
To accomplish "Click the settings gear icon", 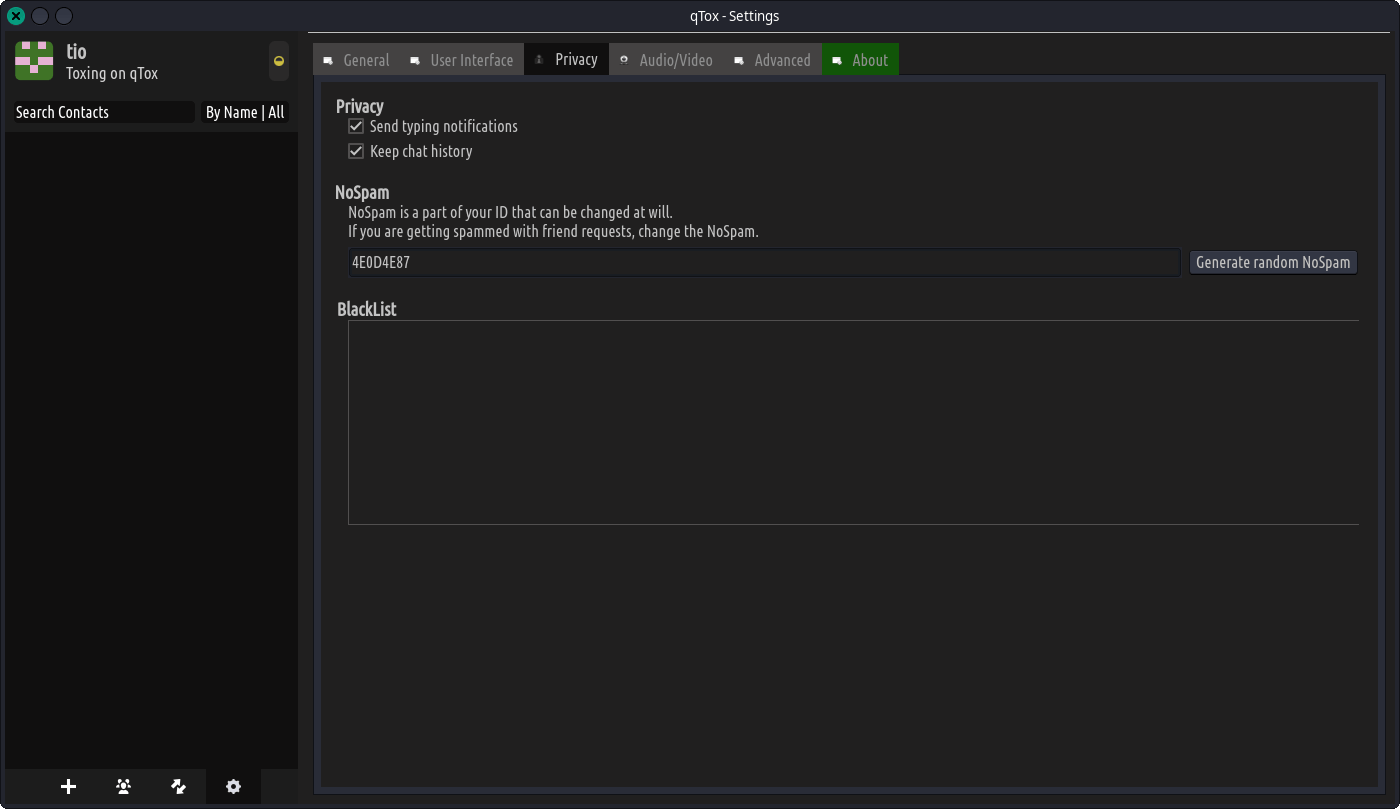I will [233, 787].
